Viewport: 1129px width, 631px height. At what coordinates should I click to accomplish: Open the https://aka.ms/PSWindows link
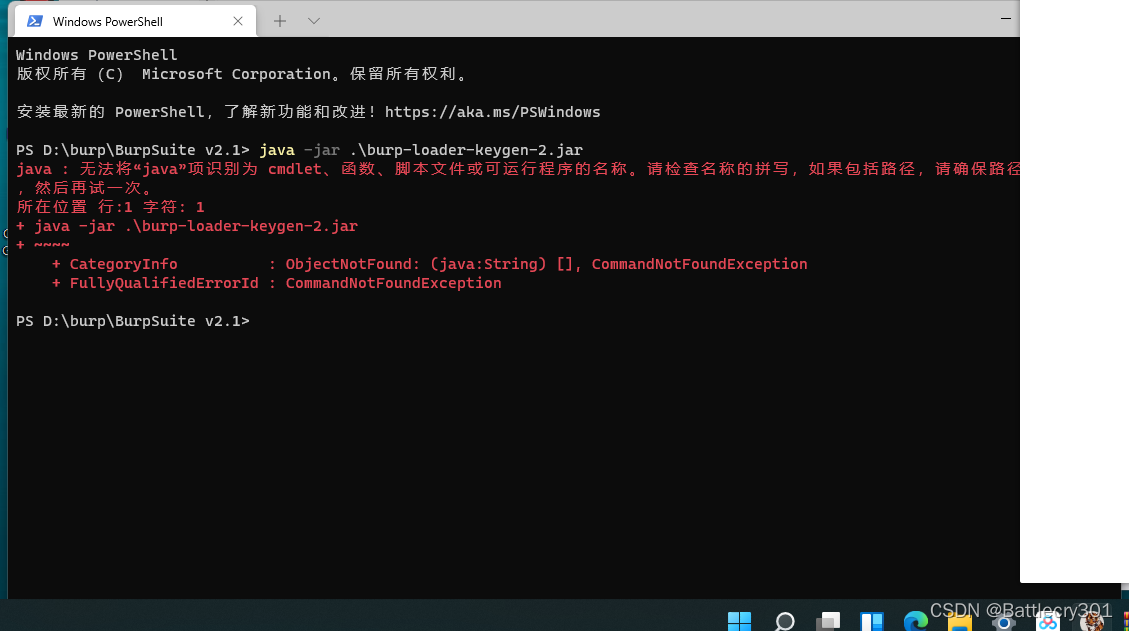[492, 112]
